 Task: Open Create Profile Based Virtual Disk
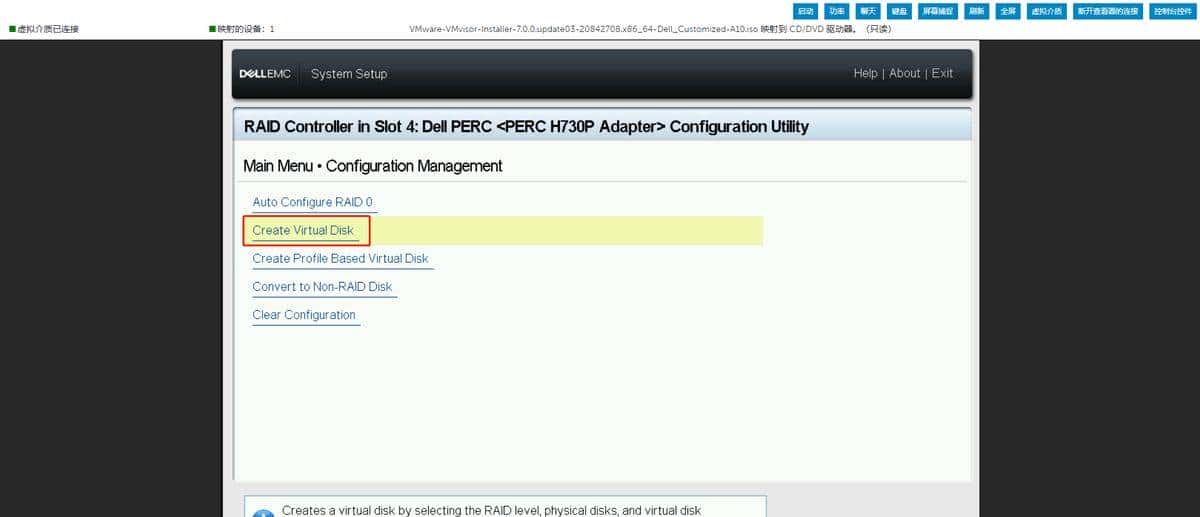pos(340,259)
